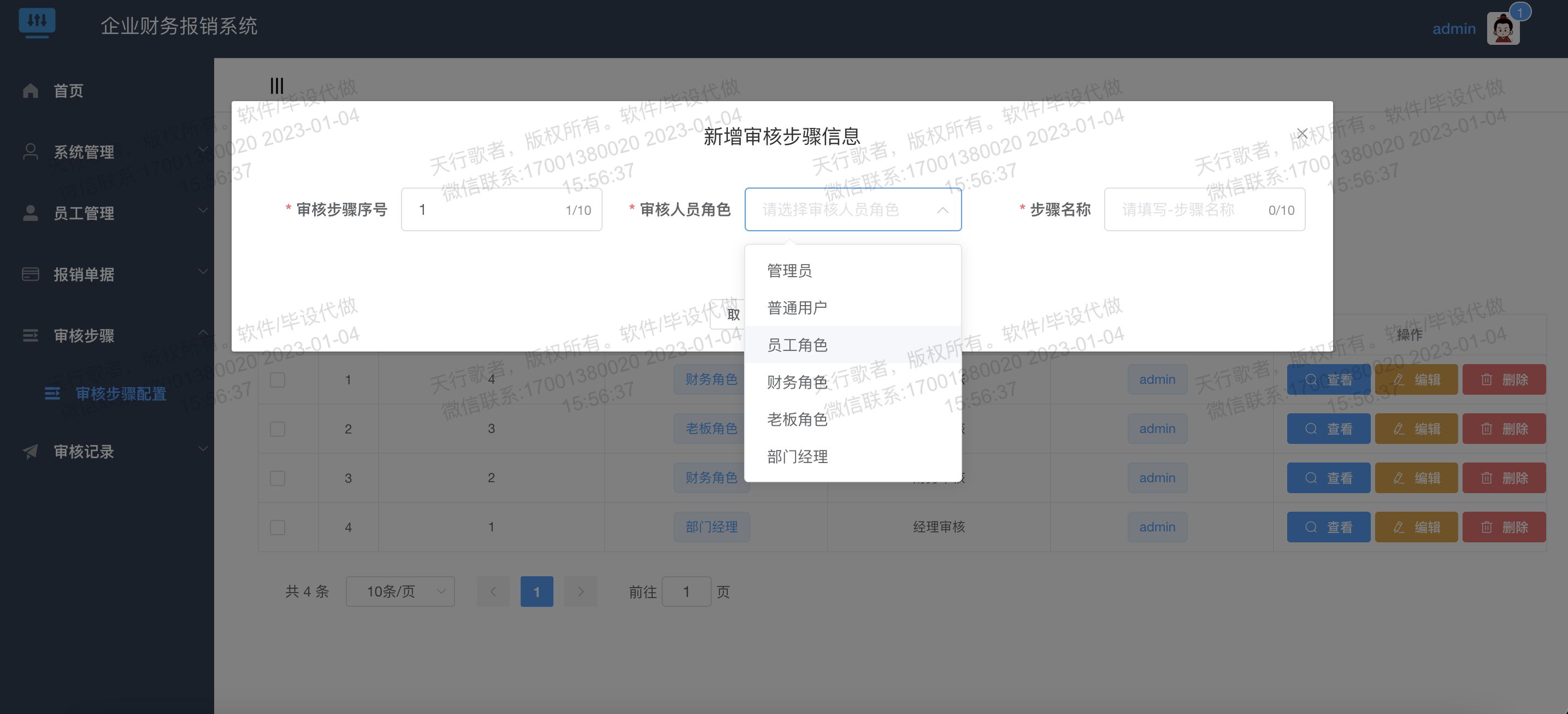Click the sidebar collapse bars icon

pyautogui.click(x=277, y=86)
